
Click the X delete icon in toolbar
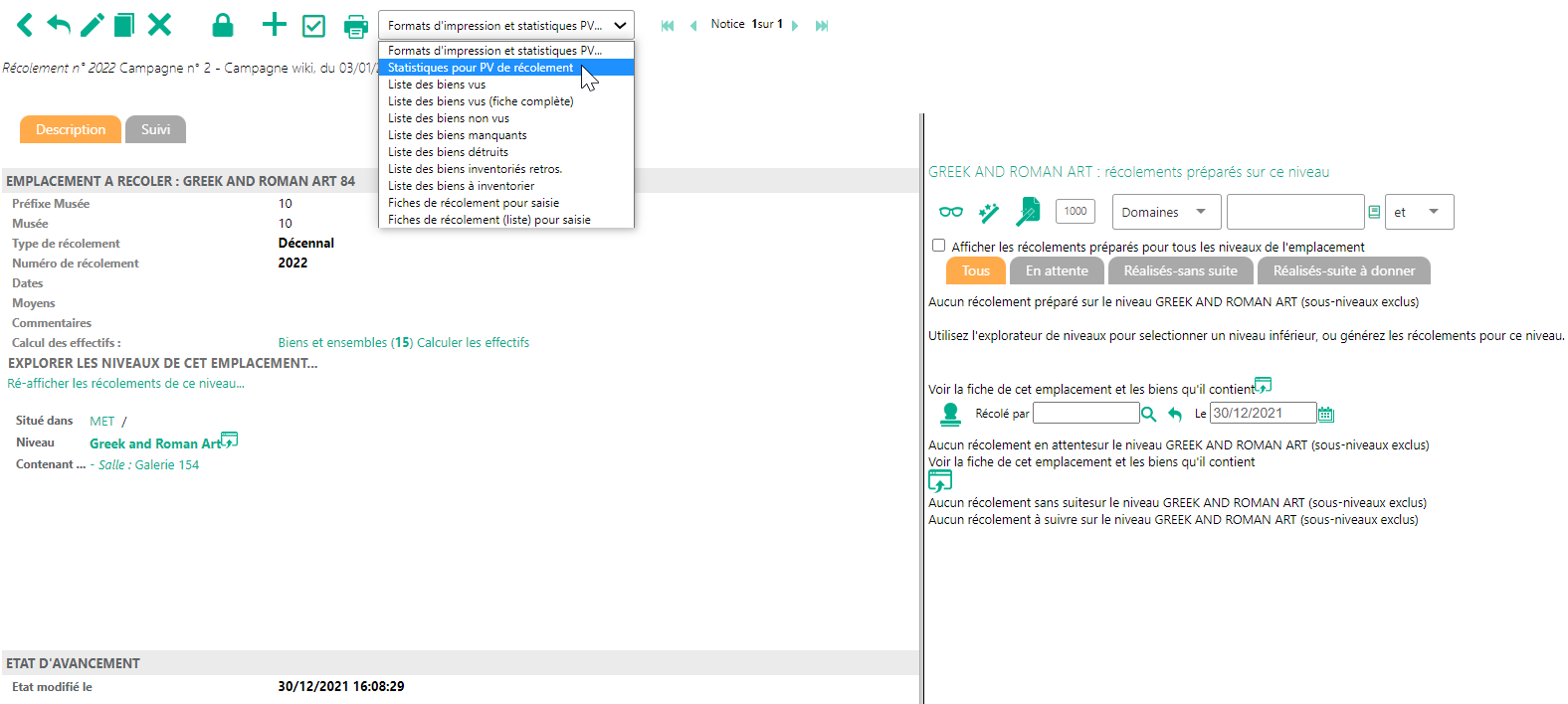click(x=159, y=25)
